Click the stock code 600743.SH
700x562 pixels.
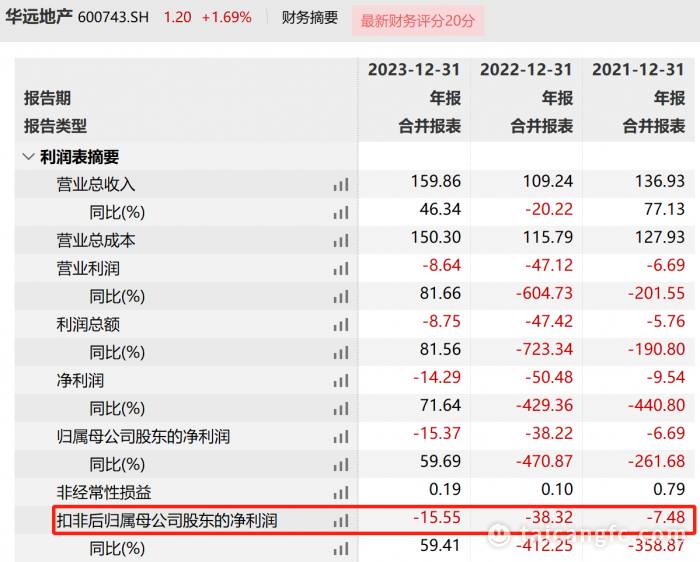pos(113,17)
